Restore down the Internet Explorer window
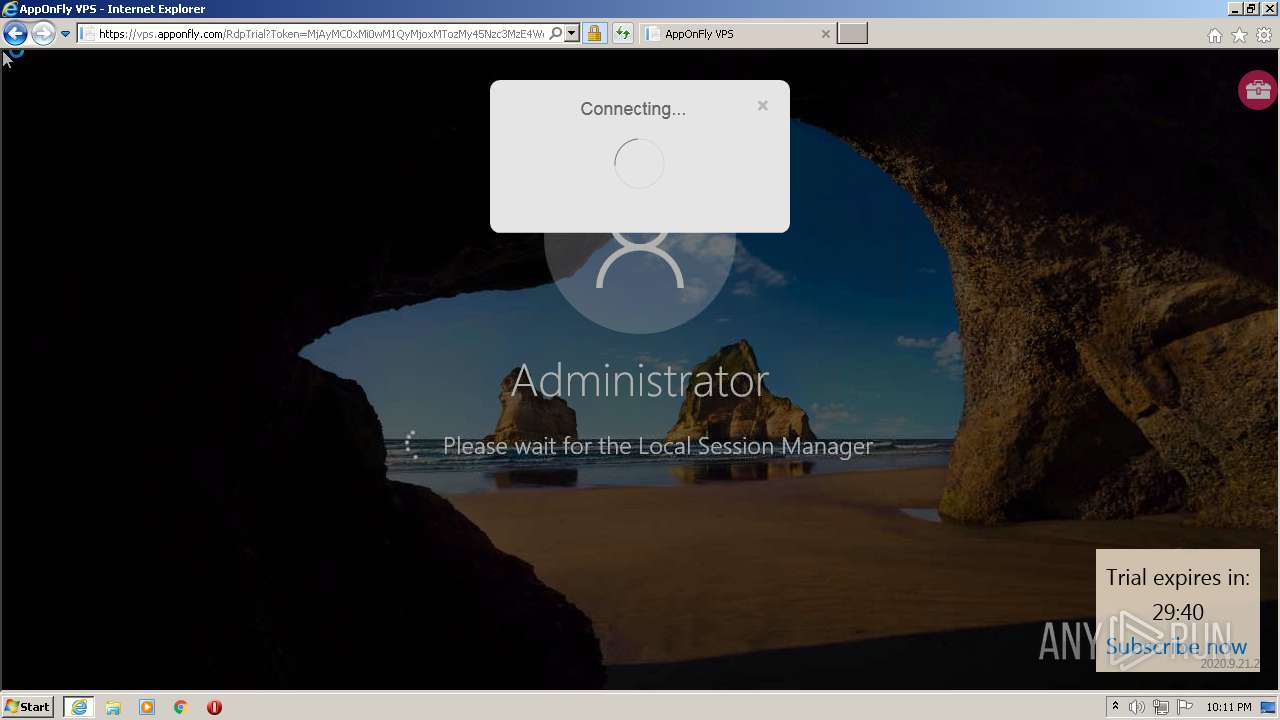Viewport: 1280px width, 720px height. coord(1251,8)
